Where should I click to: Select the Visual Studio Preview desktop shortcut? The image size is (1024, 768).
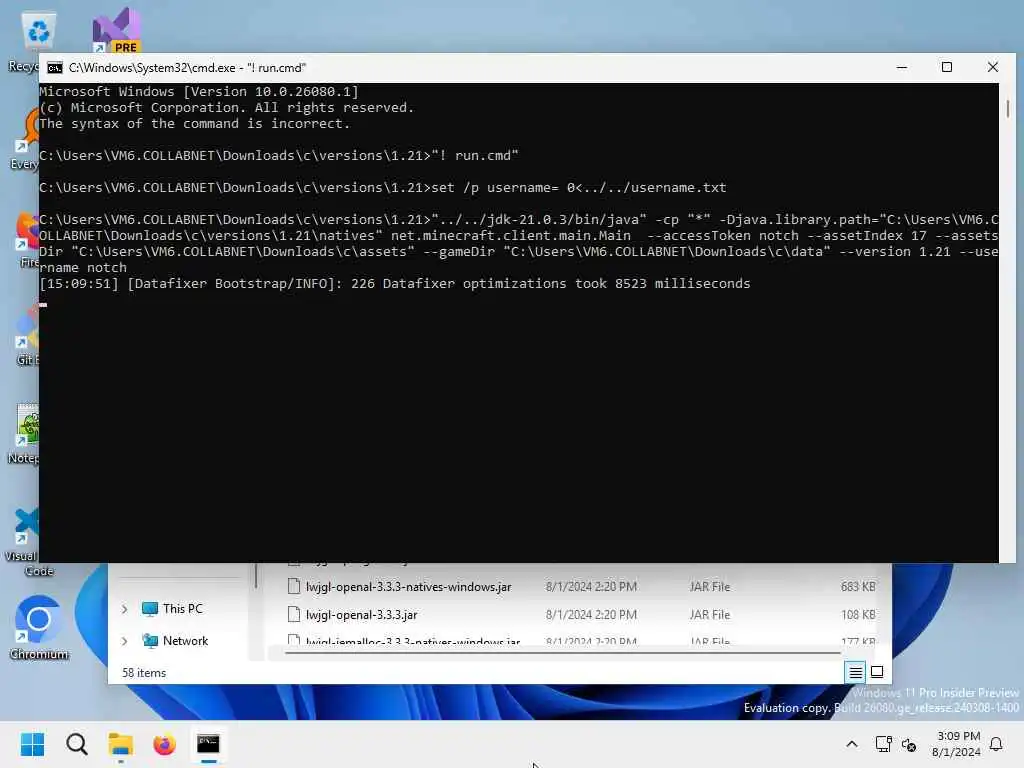point(117,30)
